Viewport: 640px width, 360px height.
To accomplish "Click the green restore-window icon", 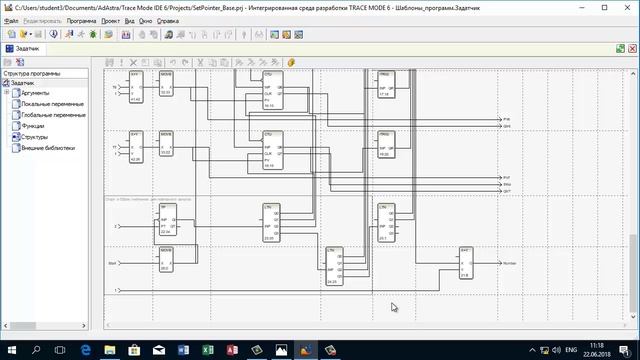I will (620, 49).
